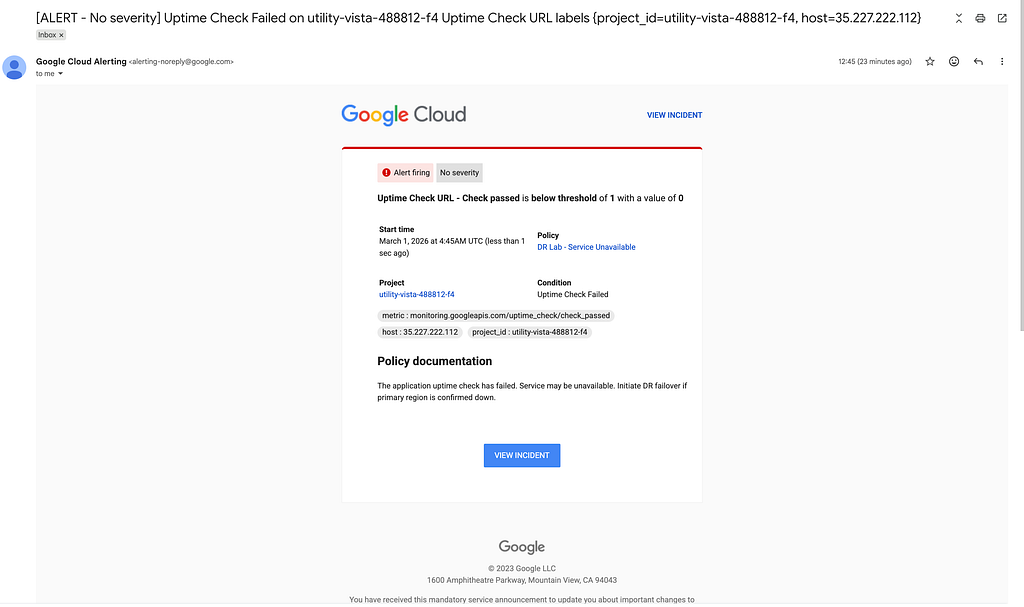This screenshot has width=1024, height=607.
Task: Open the three-dot more options menu
Action: [1002, 61]
